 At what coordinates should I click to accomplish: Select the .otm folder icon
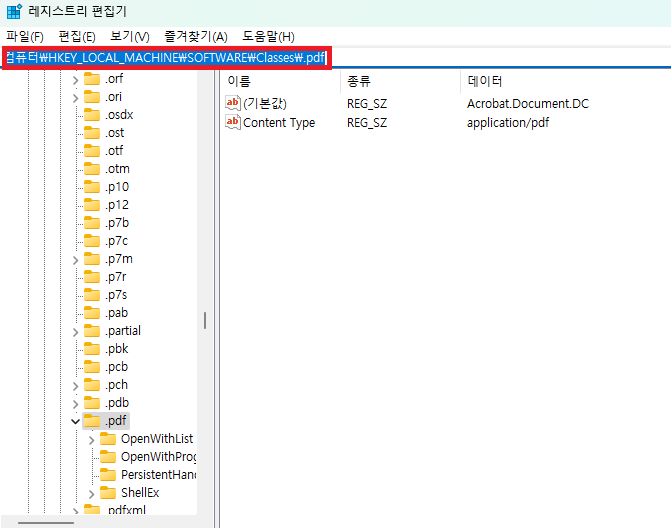pos(92,169)
